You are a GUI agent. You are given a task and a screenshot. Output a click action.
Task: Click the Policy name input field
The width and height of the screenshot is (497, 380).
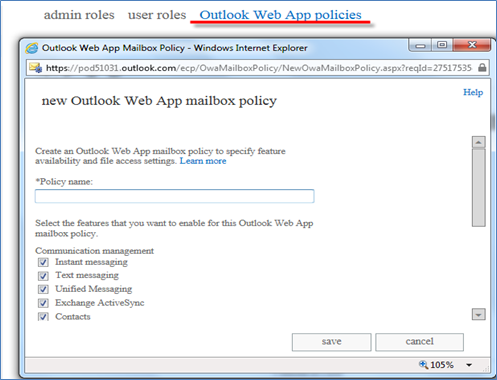(x=174, y=196)
